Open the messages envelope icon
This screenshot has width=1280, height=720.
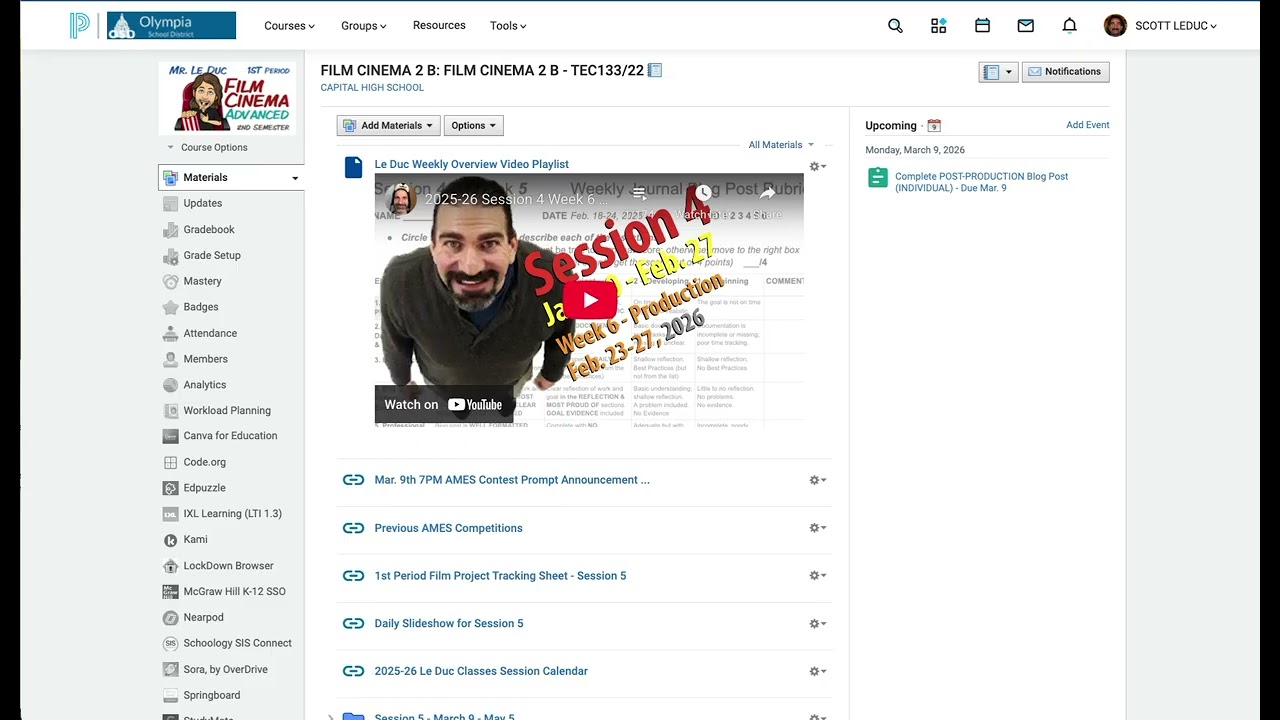click(1026, 26)
